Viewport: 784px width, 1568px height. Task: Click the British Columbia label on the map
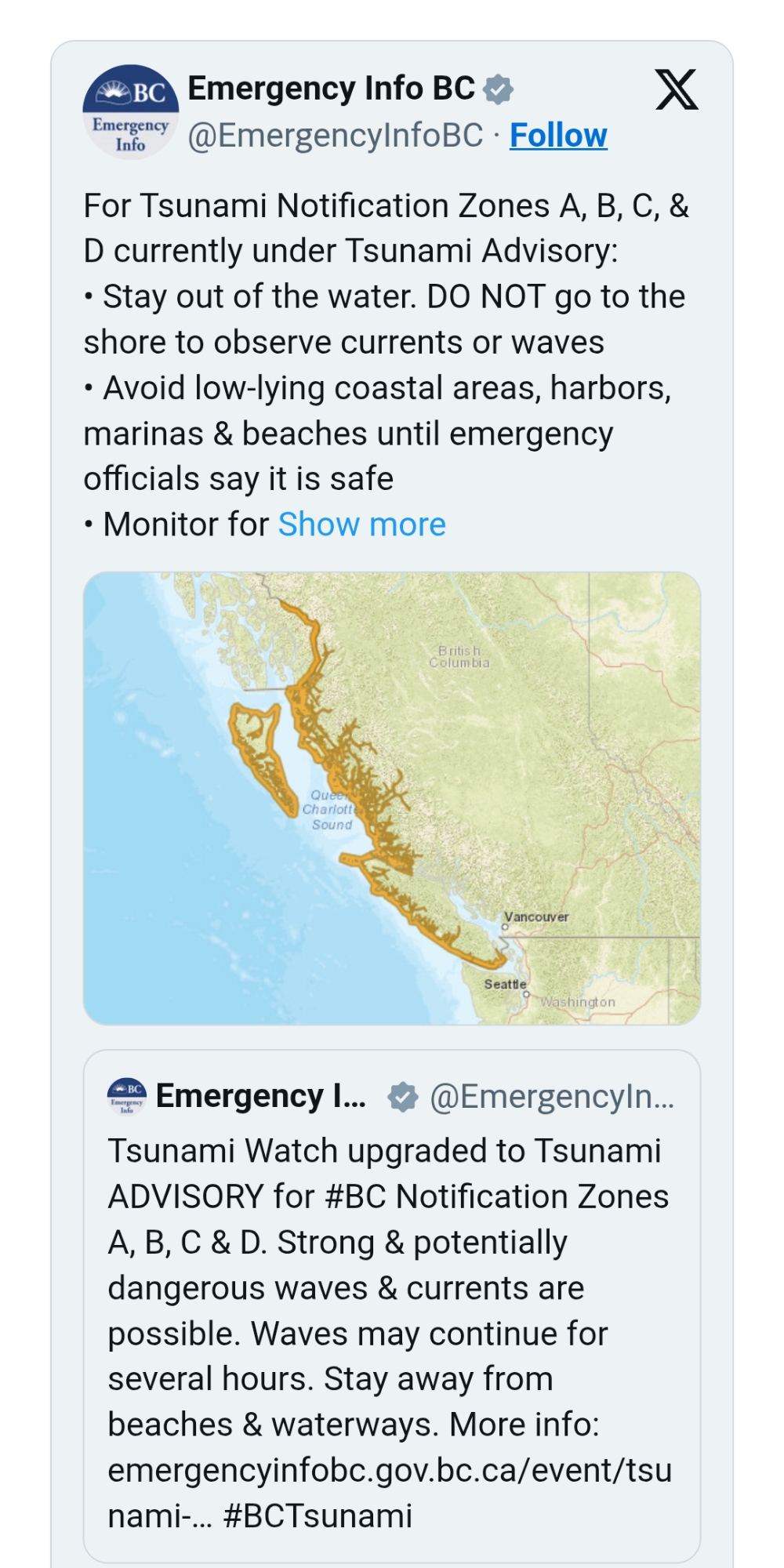point(459,657)
